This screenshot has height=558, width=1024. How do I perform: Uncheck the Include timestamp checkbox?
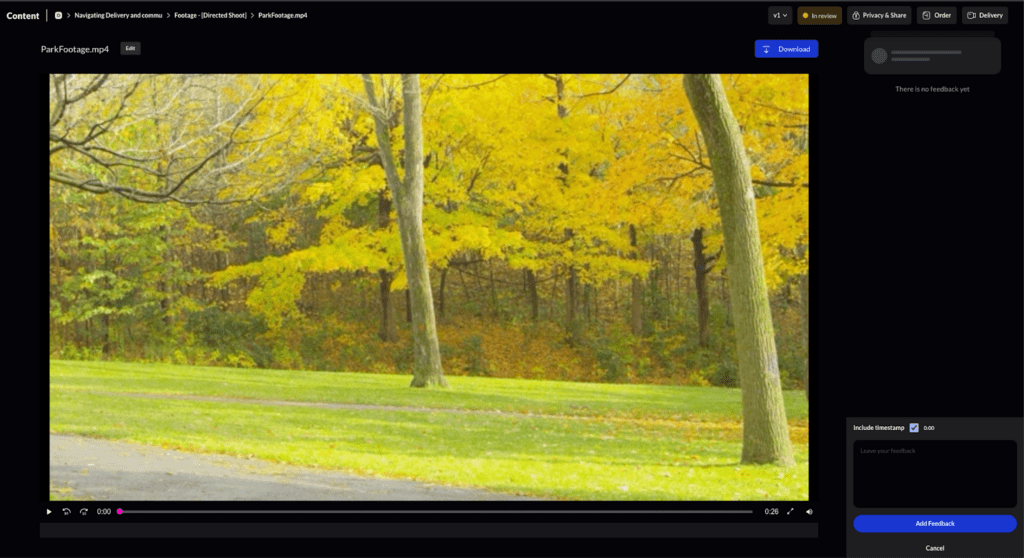click(x=914, y=427)
